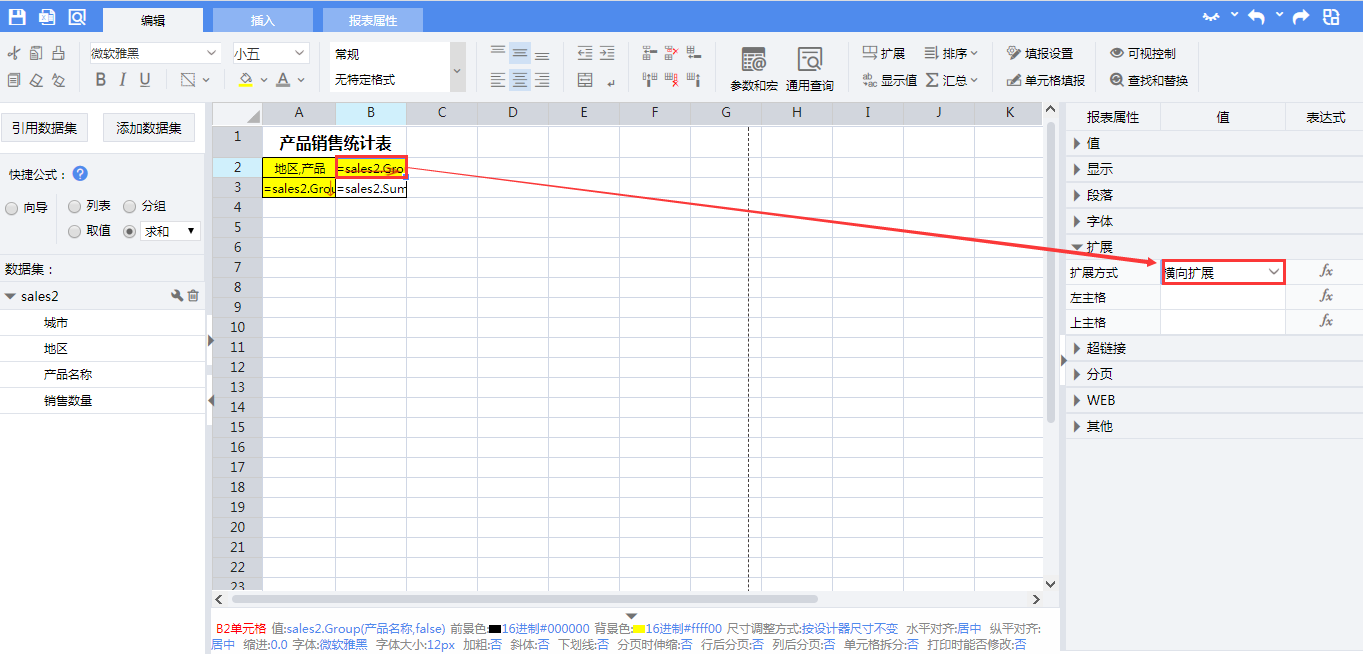Open the 通用查询 general query tool
This screenshot has width=1363, height=658.
tap(809, 68)
